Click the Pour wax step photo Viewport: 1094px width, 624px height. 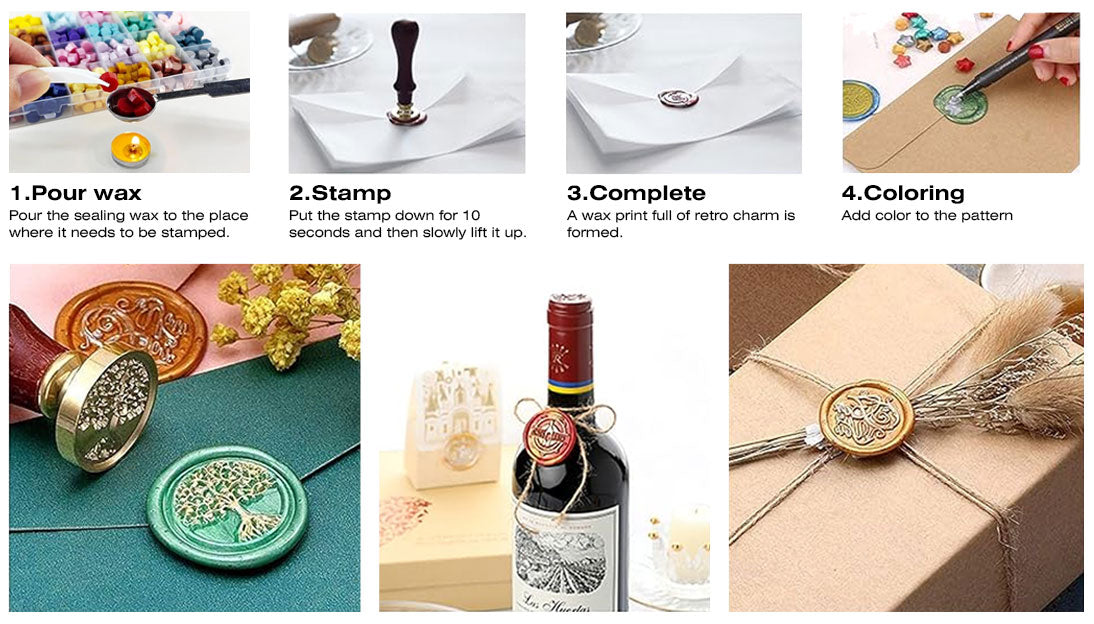coord(129,92)
